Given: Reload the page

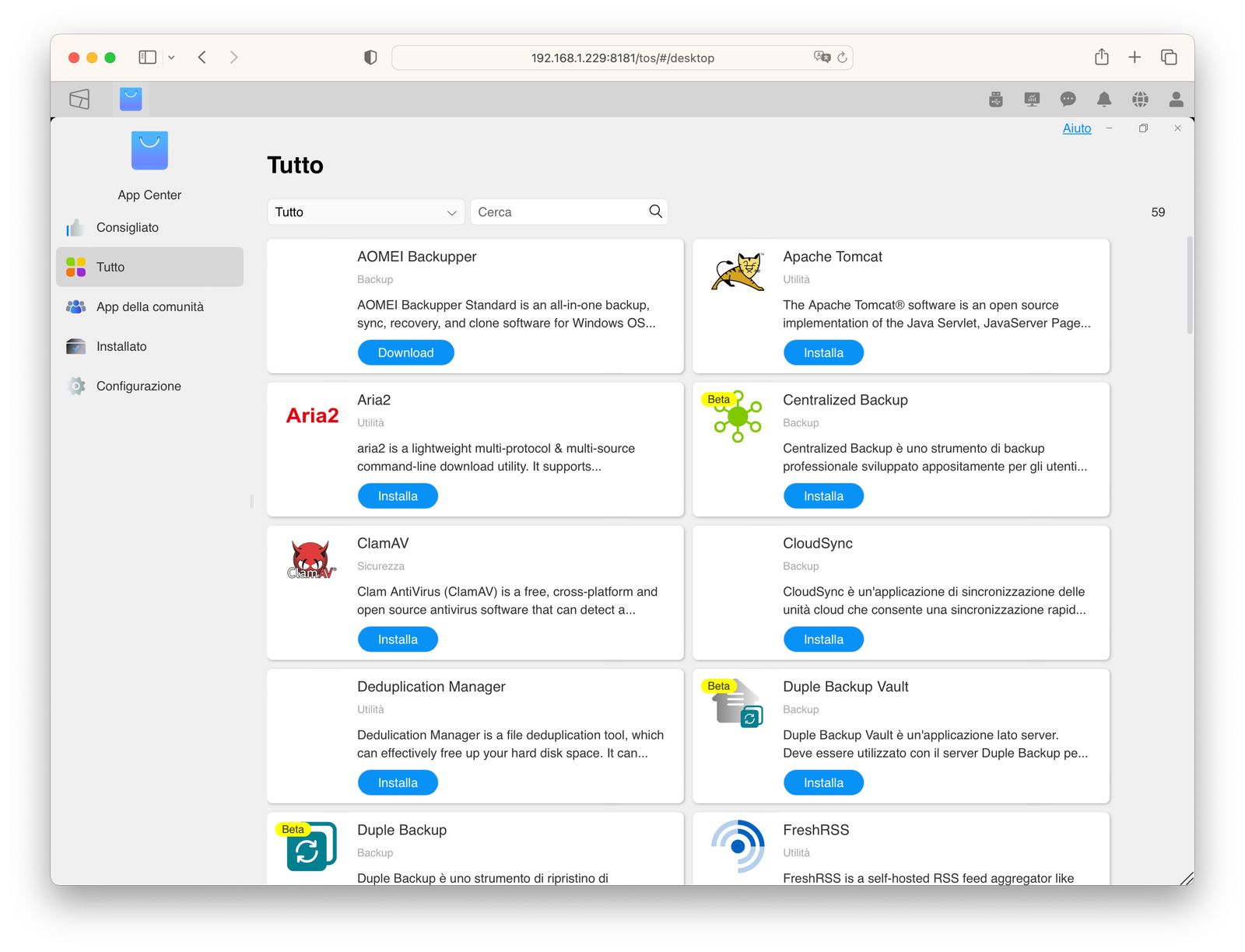Looking at the screenshot, I should click(842, 58).
